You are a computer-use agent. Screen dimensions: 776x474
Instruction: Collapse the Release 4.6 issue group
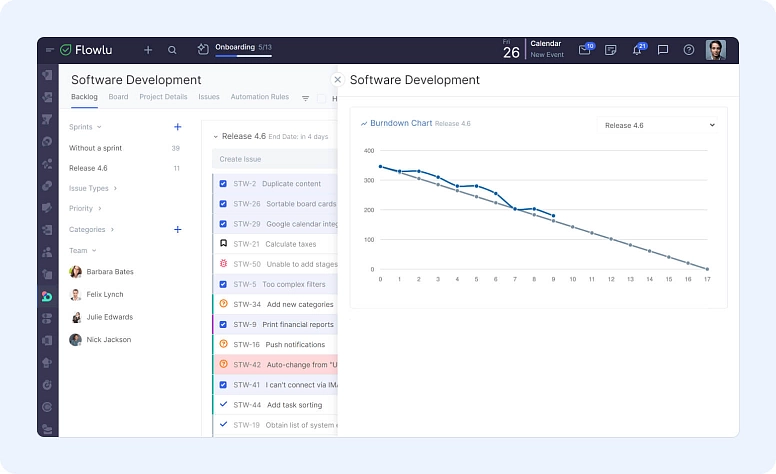click(x=215, y=136)
